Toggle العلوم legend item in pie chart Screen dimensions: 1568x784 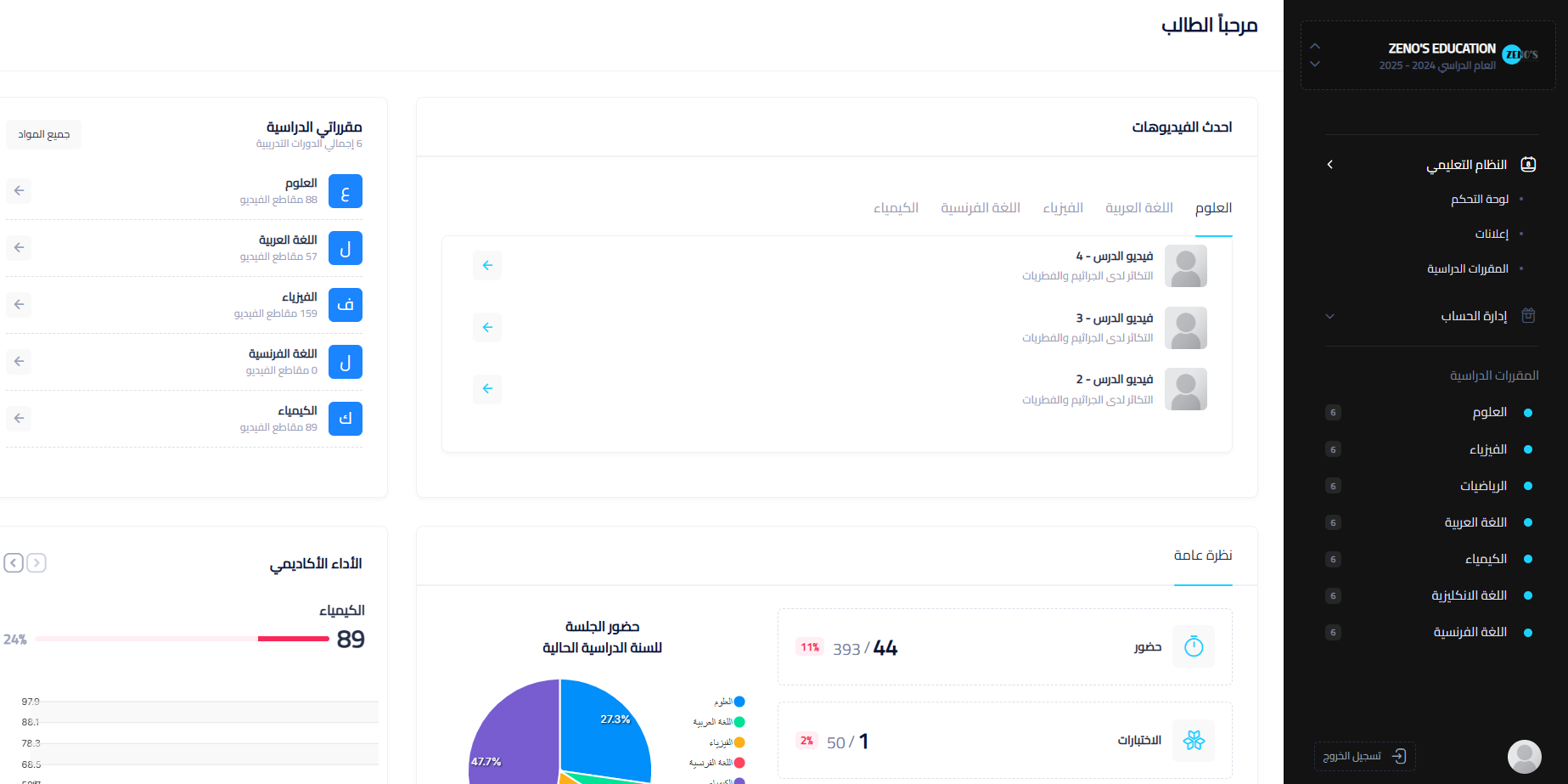tap(728, 702)
